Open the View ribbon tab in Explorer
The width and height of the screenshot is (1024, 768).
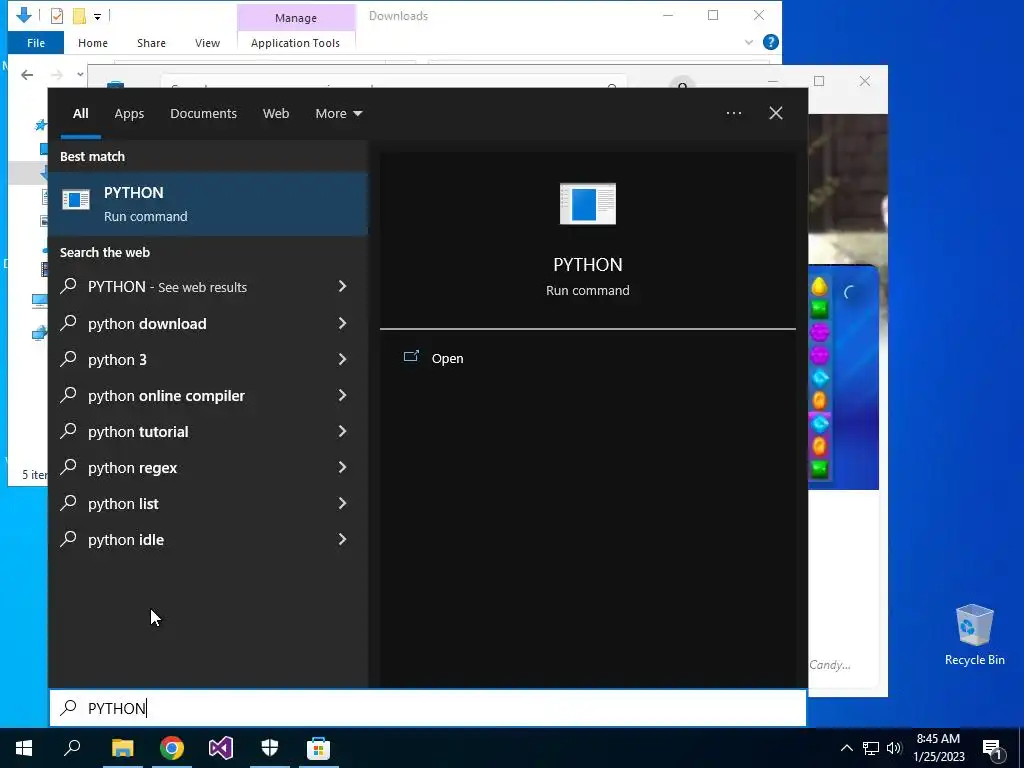pyautogui.click(x=207, y=43)
